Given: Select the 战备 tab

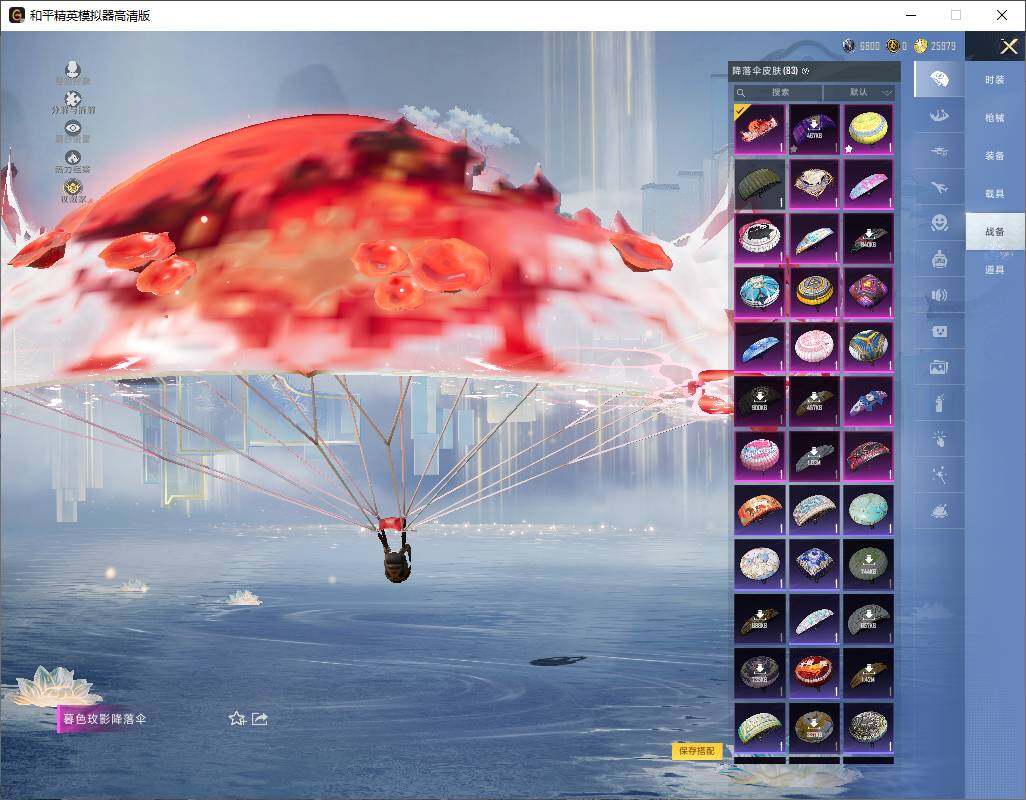Looking at the screenshot, I should pyautogui.click(x=995, y=232).
